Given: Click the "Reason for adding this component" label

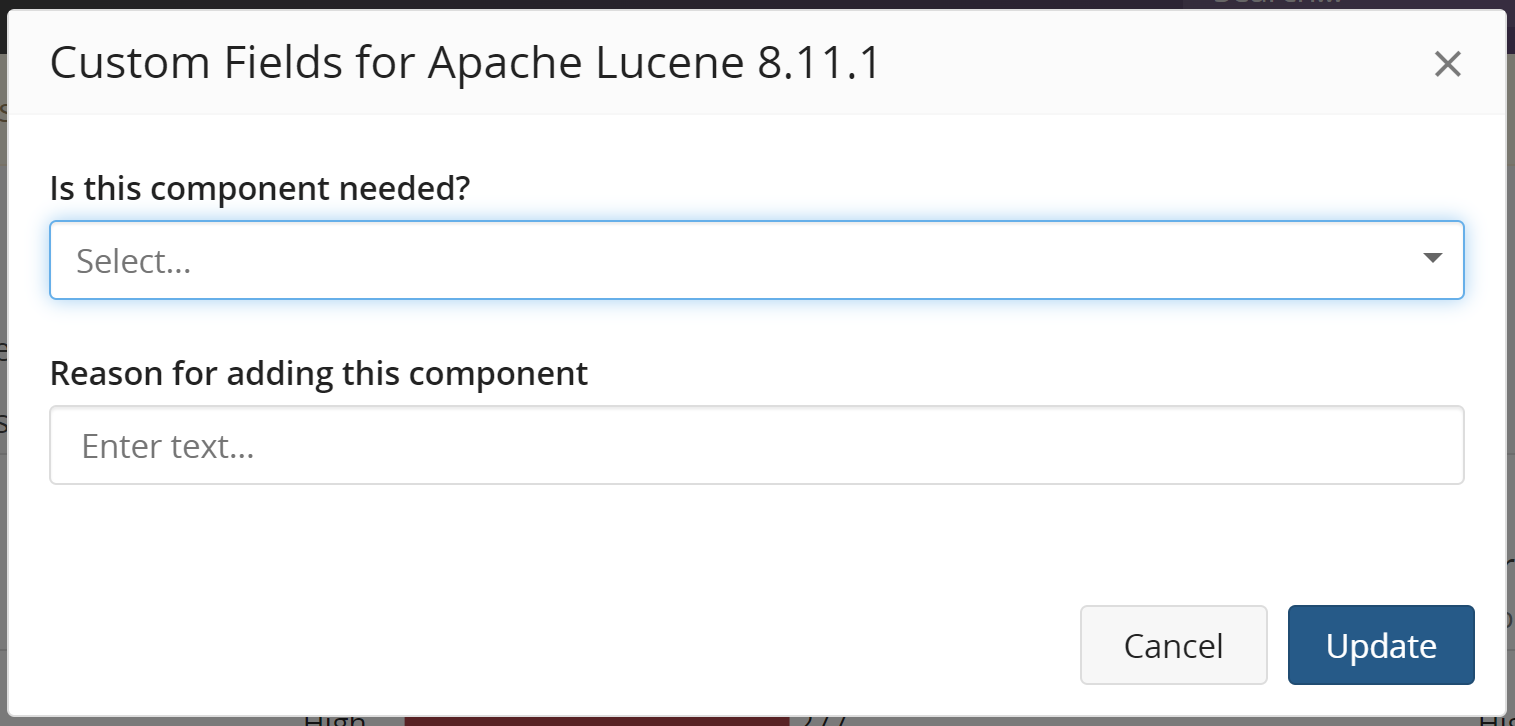Looking at the screenshot, I should (319, 372).
